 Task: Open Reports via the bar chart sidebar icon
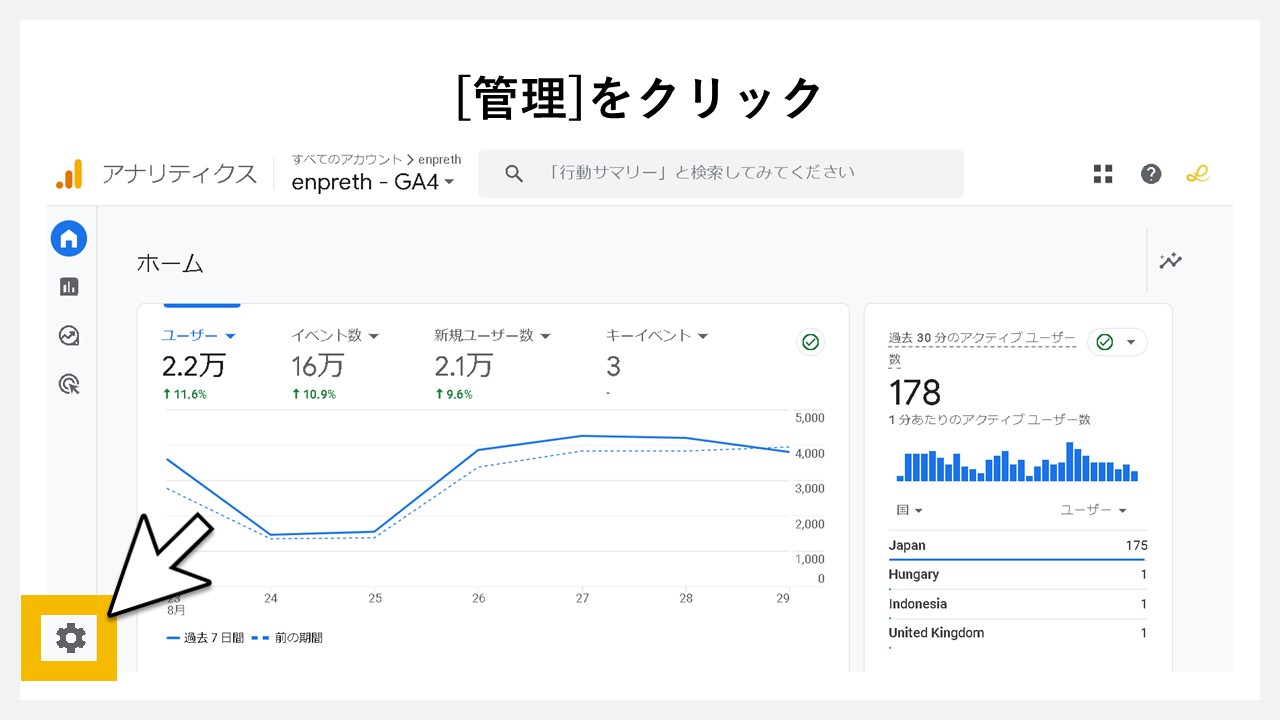pos(68,286)
